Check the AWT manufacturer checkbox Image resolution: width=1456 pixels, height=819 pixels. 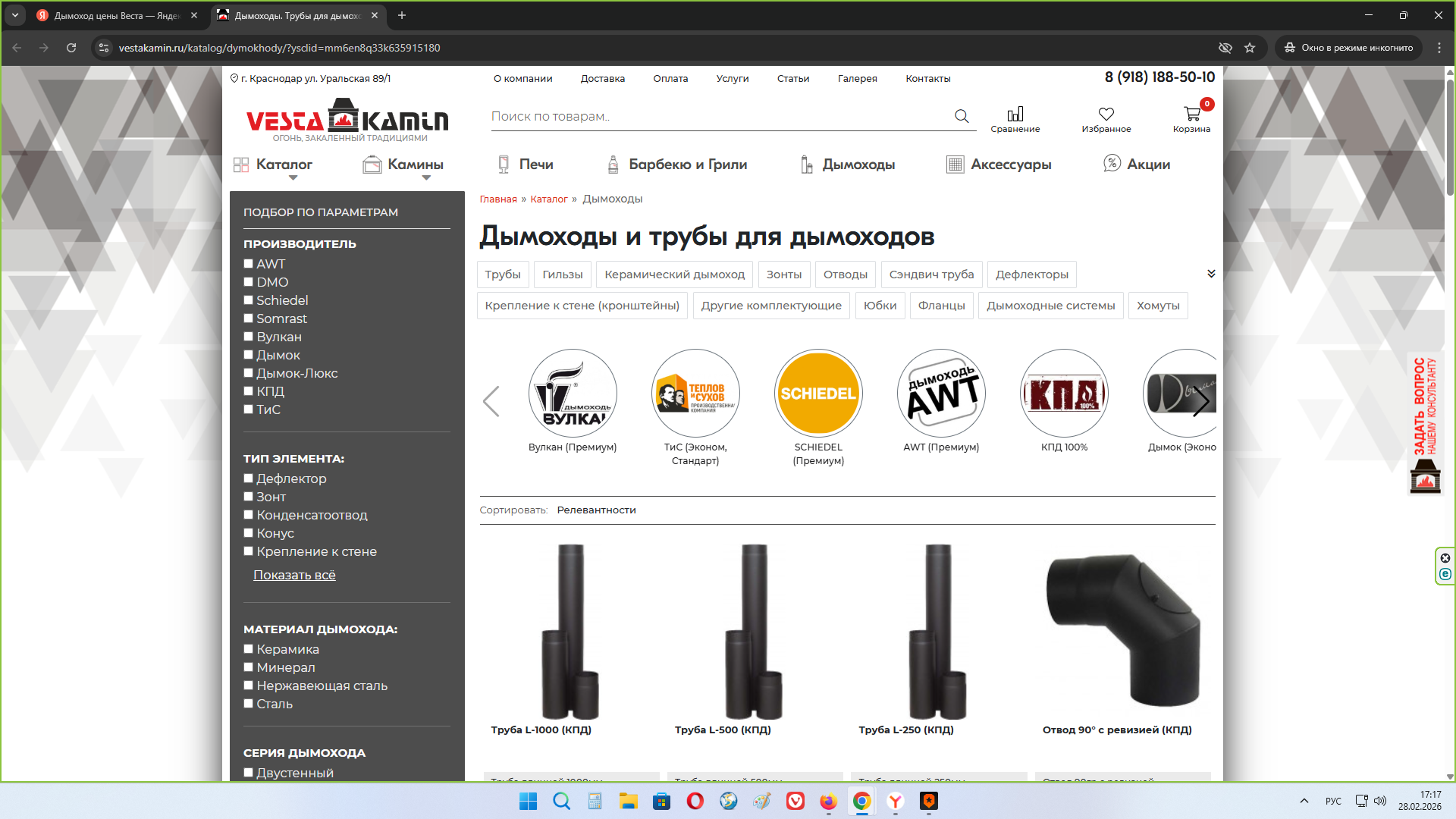point(248,264)
